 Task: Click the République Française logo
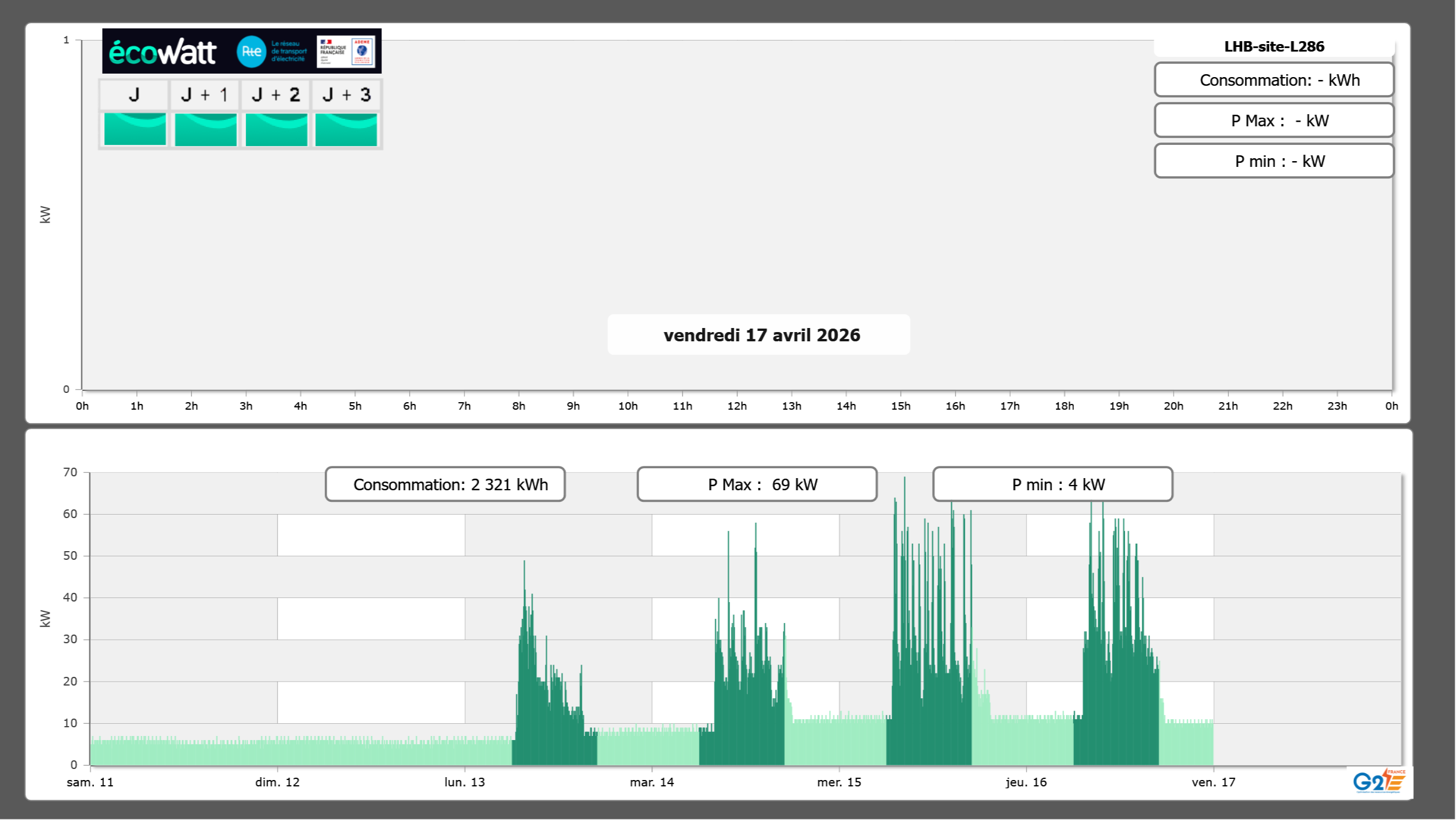click(333, 52)
